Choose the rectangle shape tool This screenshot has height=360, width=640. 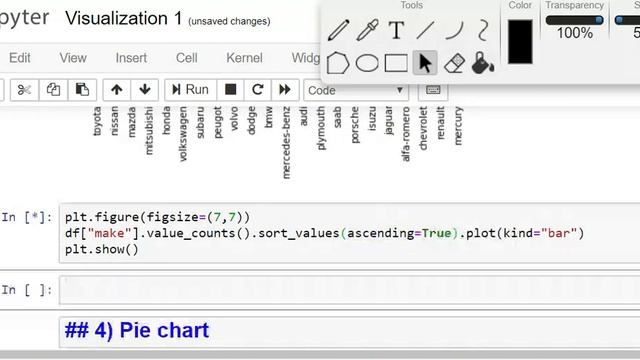pos(396,63)
